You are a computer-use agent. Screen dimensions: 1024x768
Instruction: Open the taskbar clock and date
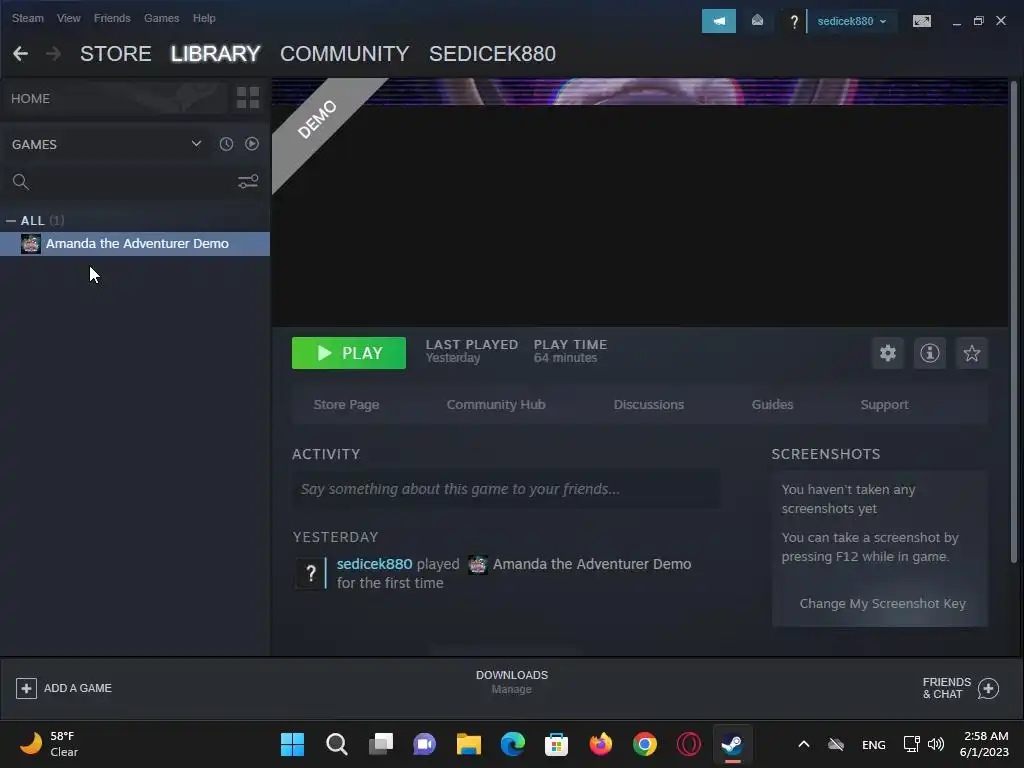984,744
